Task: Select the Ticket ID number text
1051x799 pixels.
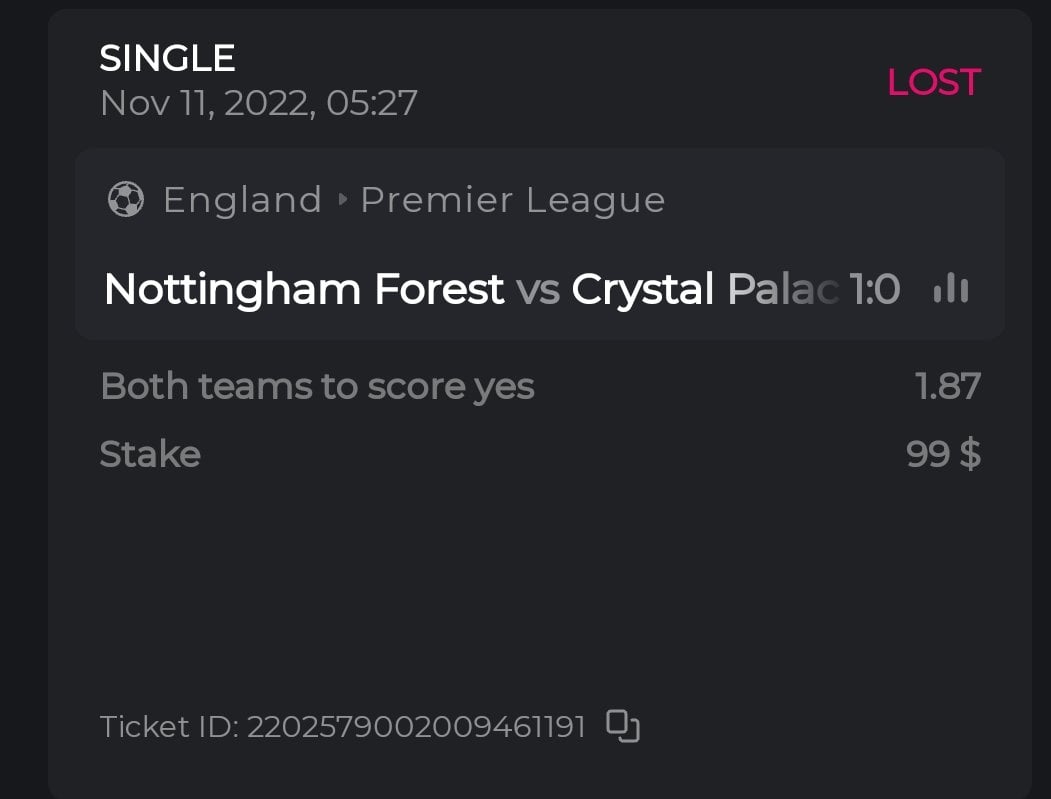Action: tap(416, 727)
